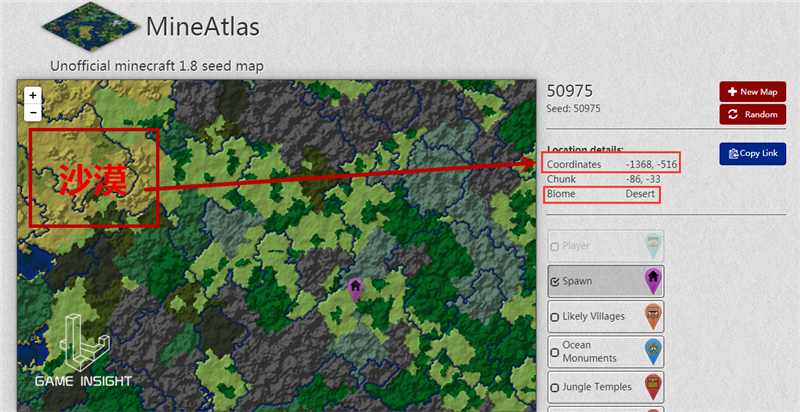Viewport: 800px width, 412px height.
Task: Select chunk value -86, -33
Action: pyautogui.click(x=643, y=179)
